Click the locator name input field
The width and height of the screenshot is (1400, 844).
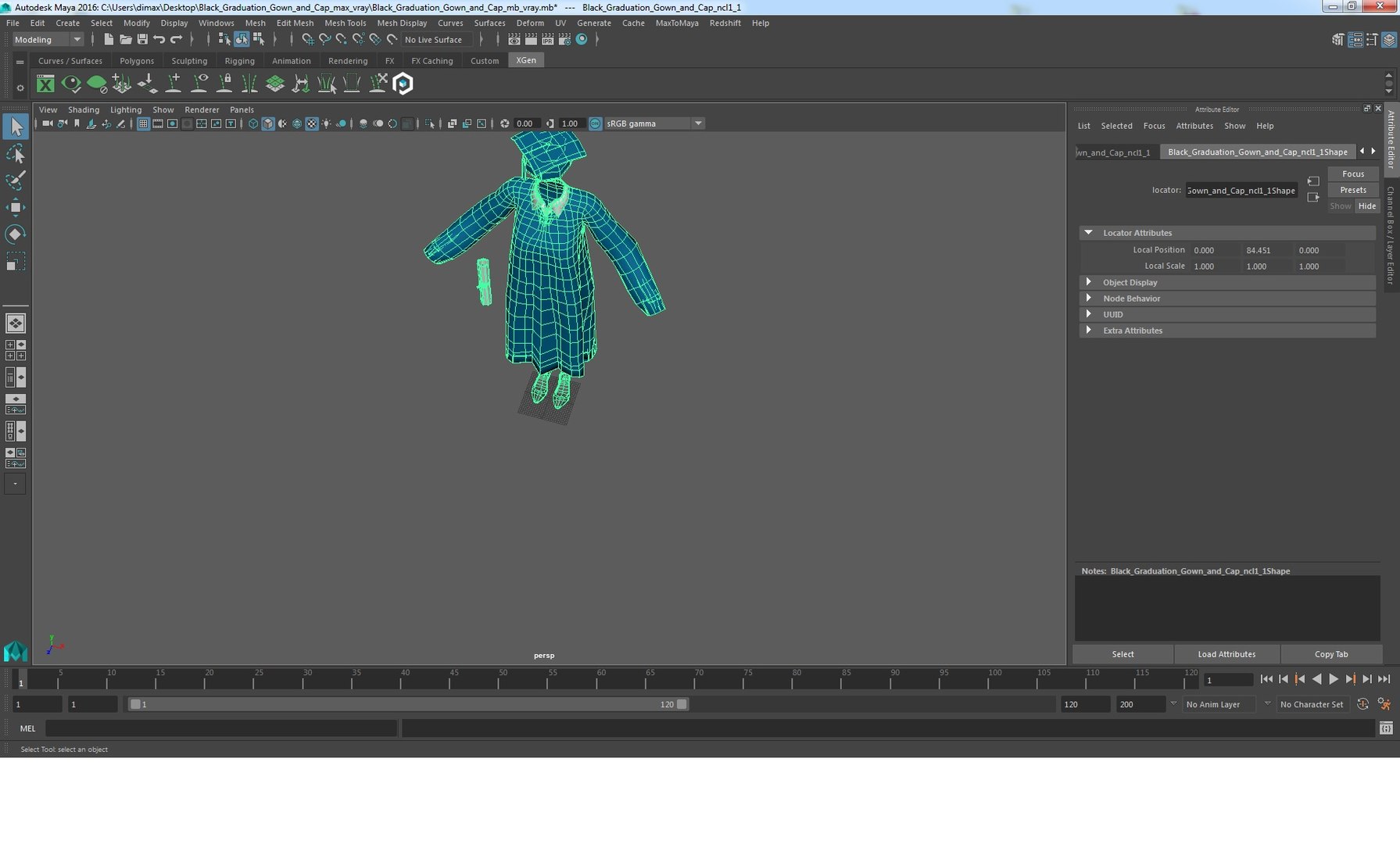1241,190
